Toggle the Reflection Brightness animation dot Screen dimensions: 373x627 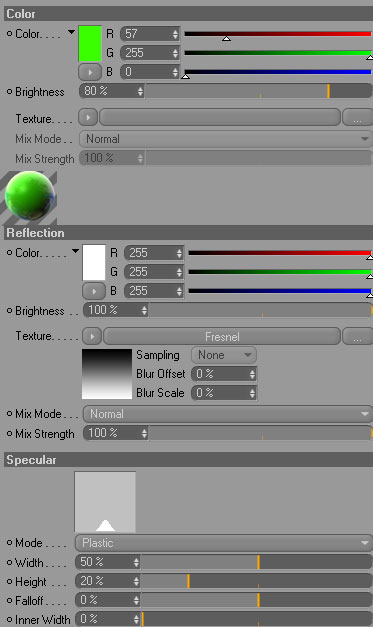click(10, 311)
